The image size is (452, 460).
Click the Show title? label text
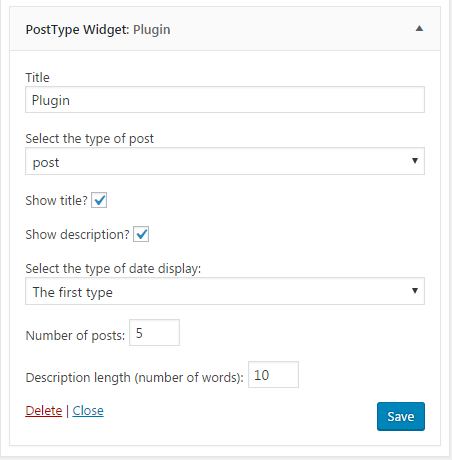pos(56,201)
